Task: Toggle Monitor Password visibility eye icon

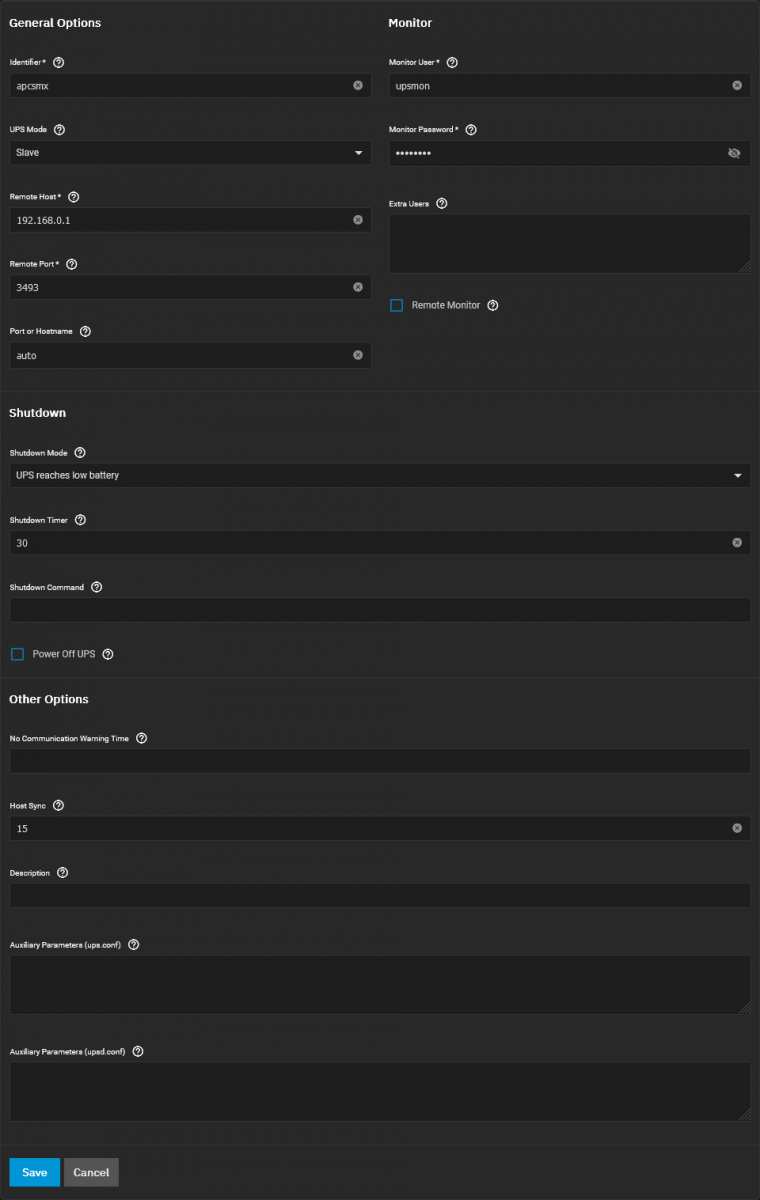Action: pos(734,153)
